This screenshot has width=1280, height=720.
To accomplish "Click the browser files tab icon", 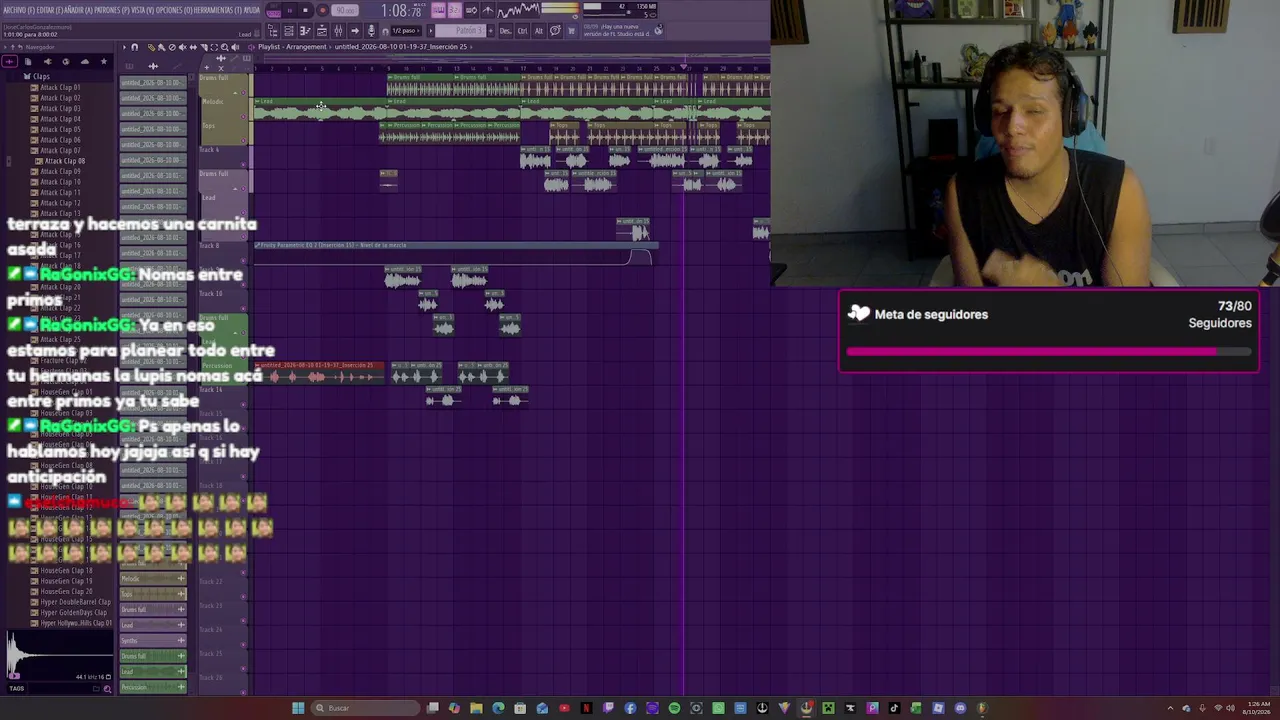I will pyautogui.click(x=28, y=62).
